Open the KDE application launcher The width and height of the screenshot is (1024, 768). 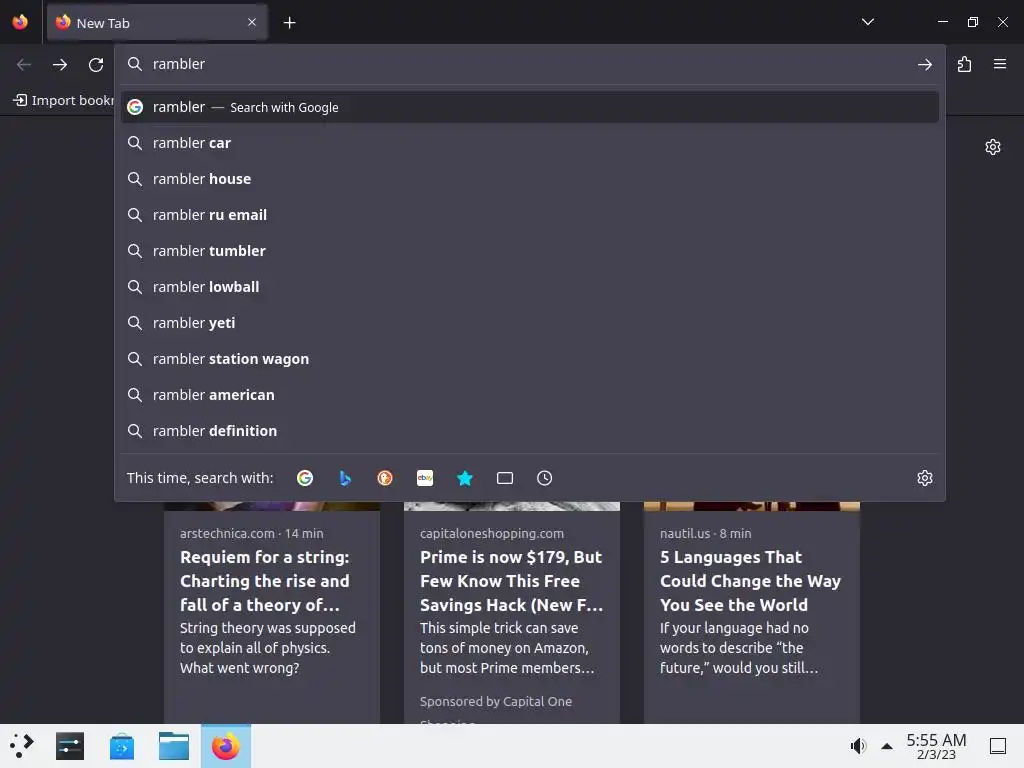(x=22, y=746)
